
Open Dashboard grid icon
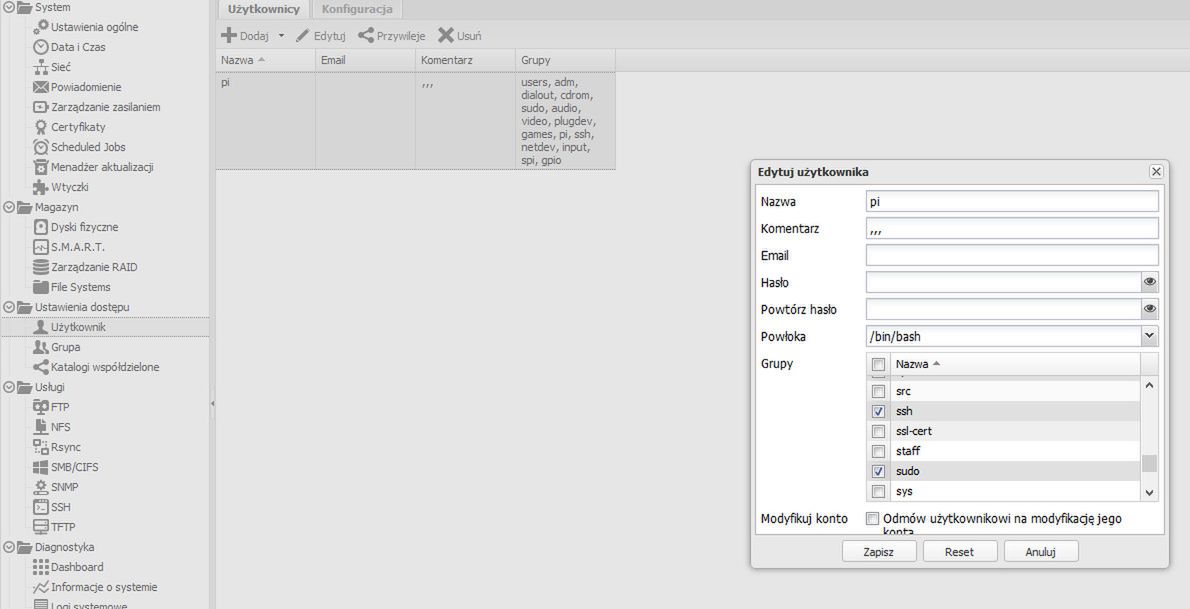point(40,566)
